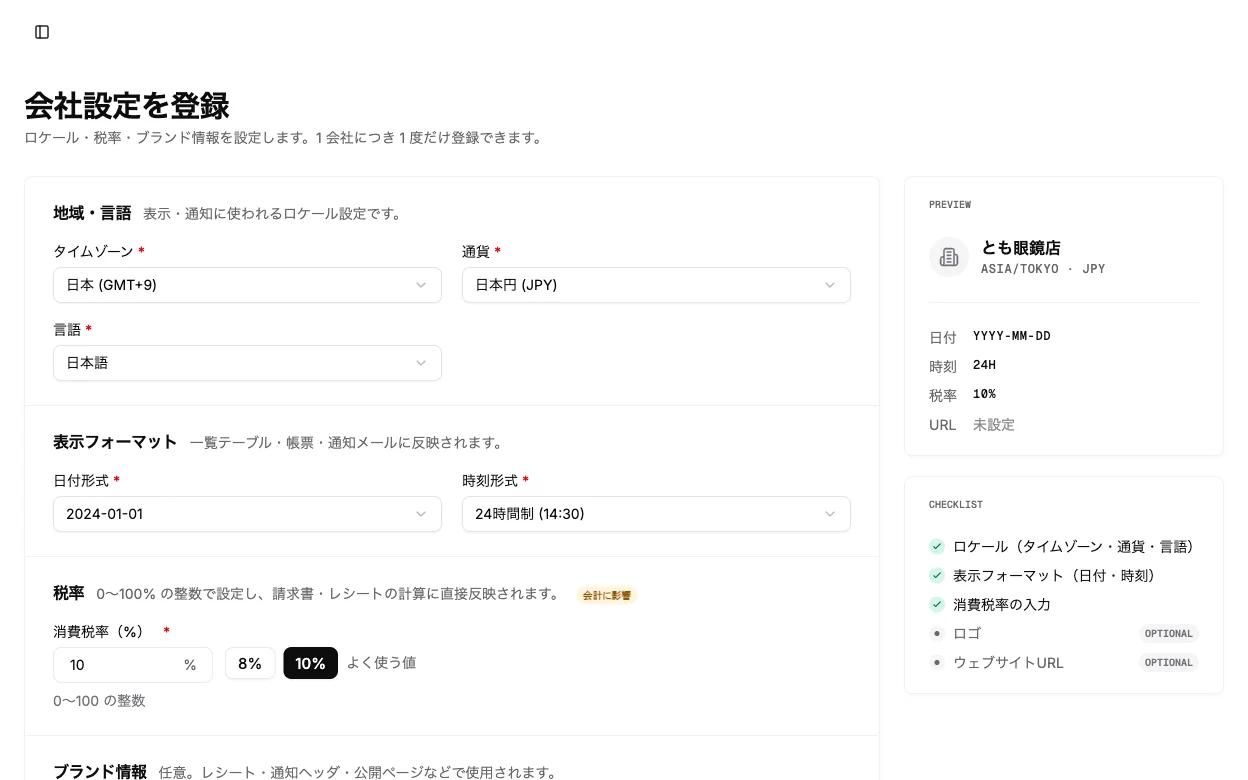The height and width of the screenshot is (780, 1248).
Task: Click the ロケール checklist item
Action: point(1074,547)
